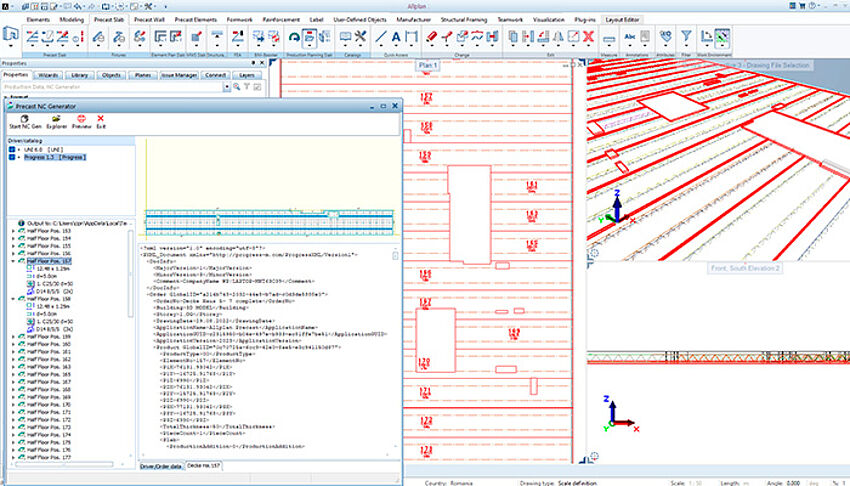Toggle the UNI 6.0 driver checkbox
Viewport: 850px width, 486px height.
tap(12, 148)
